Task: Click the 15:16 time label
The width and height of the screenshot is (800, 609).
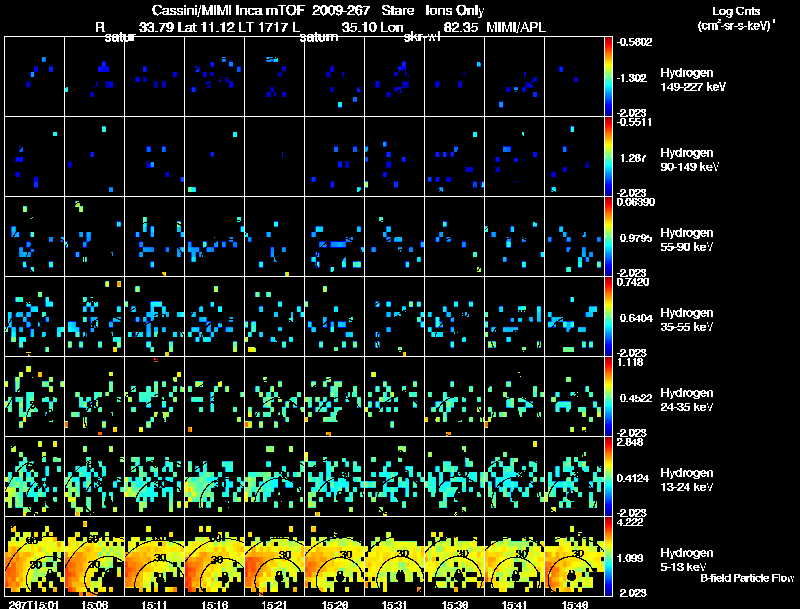Action: click(x=214, y=605)
